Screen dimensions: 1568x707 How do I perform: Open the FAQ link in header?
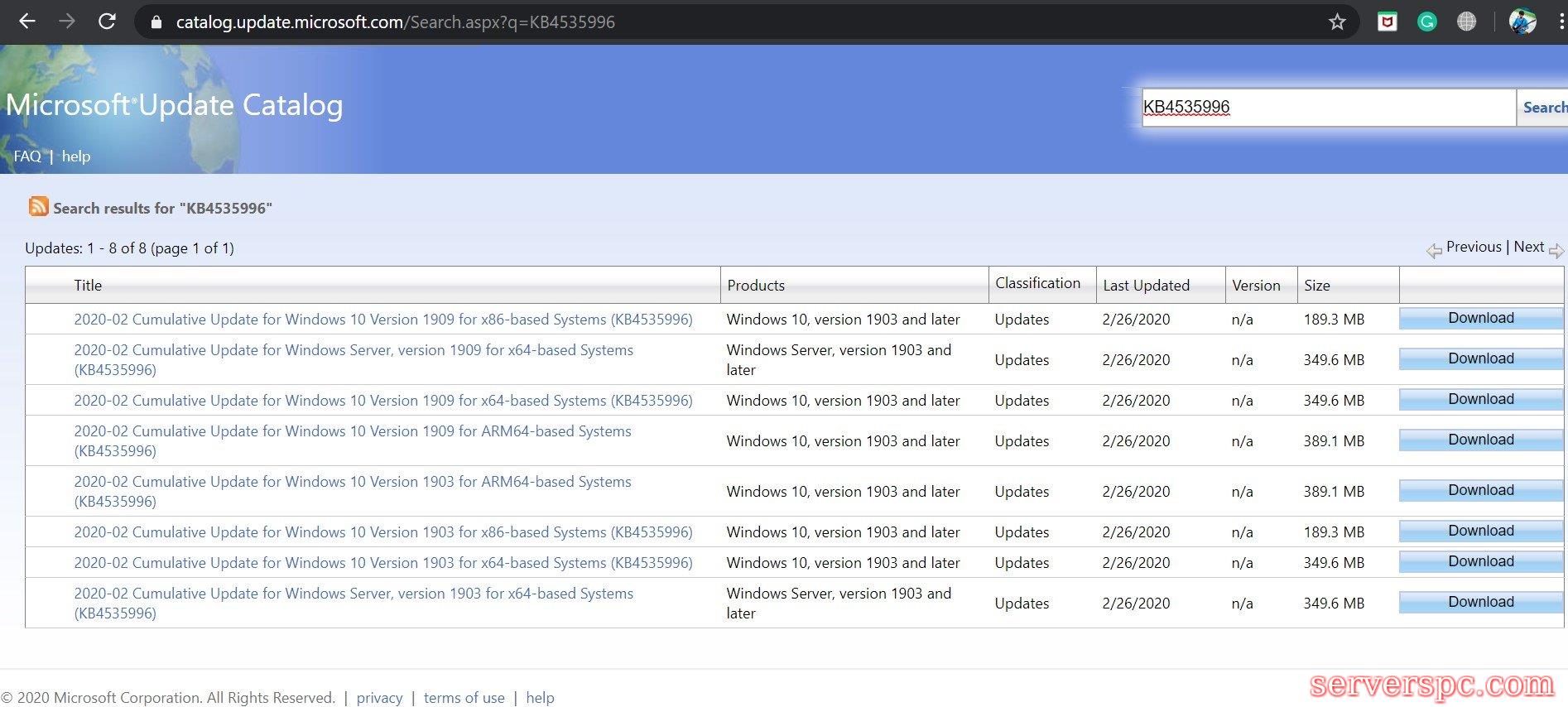[x=27, y=156]
